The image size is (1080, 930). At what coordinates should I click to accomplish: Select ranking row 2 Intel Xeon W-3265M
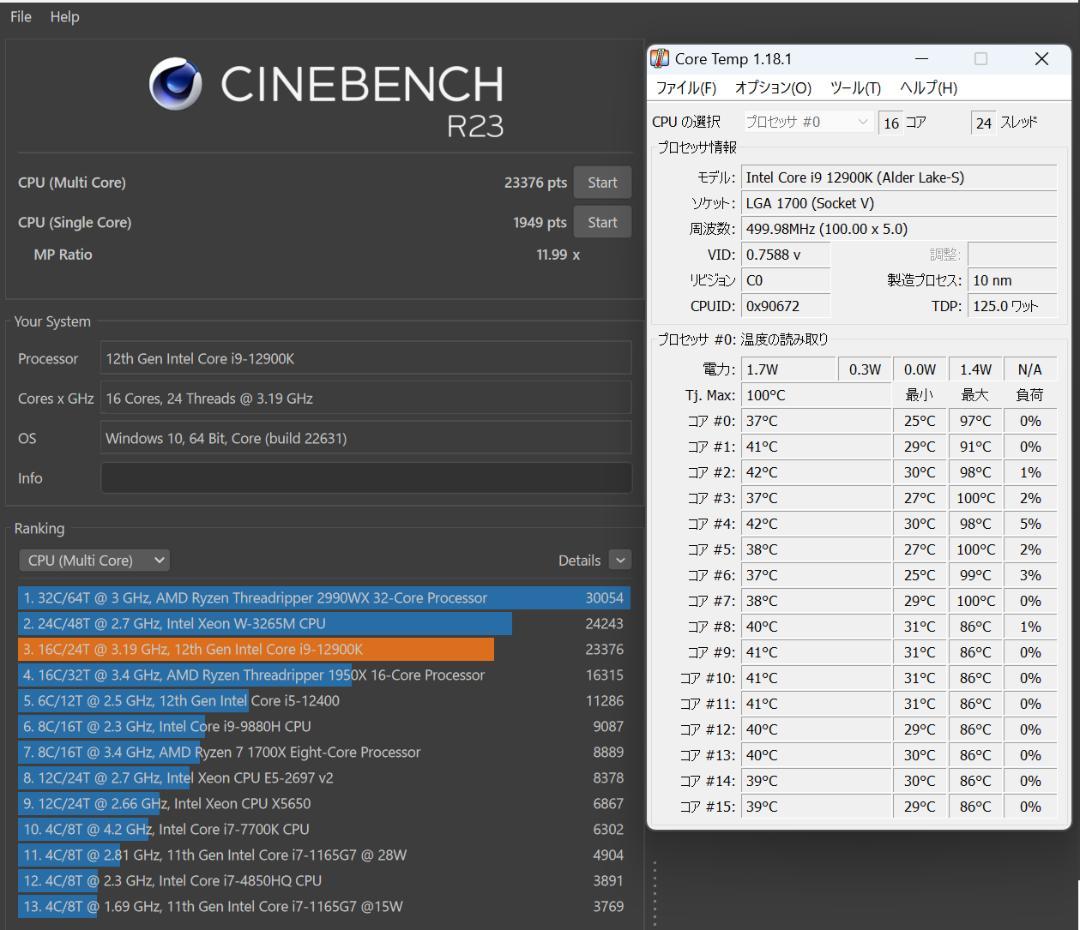(x=324, y=623)
